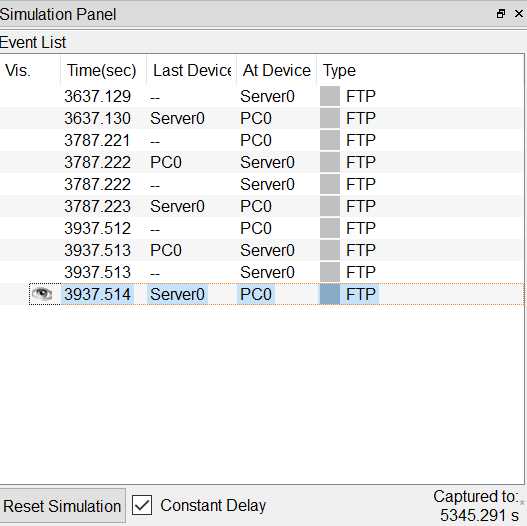
Task: Select the event at time 3637.129
Action: (x=261, y=96)
